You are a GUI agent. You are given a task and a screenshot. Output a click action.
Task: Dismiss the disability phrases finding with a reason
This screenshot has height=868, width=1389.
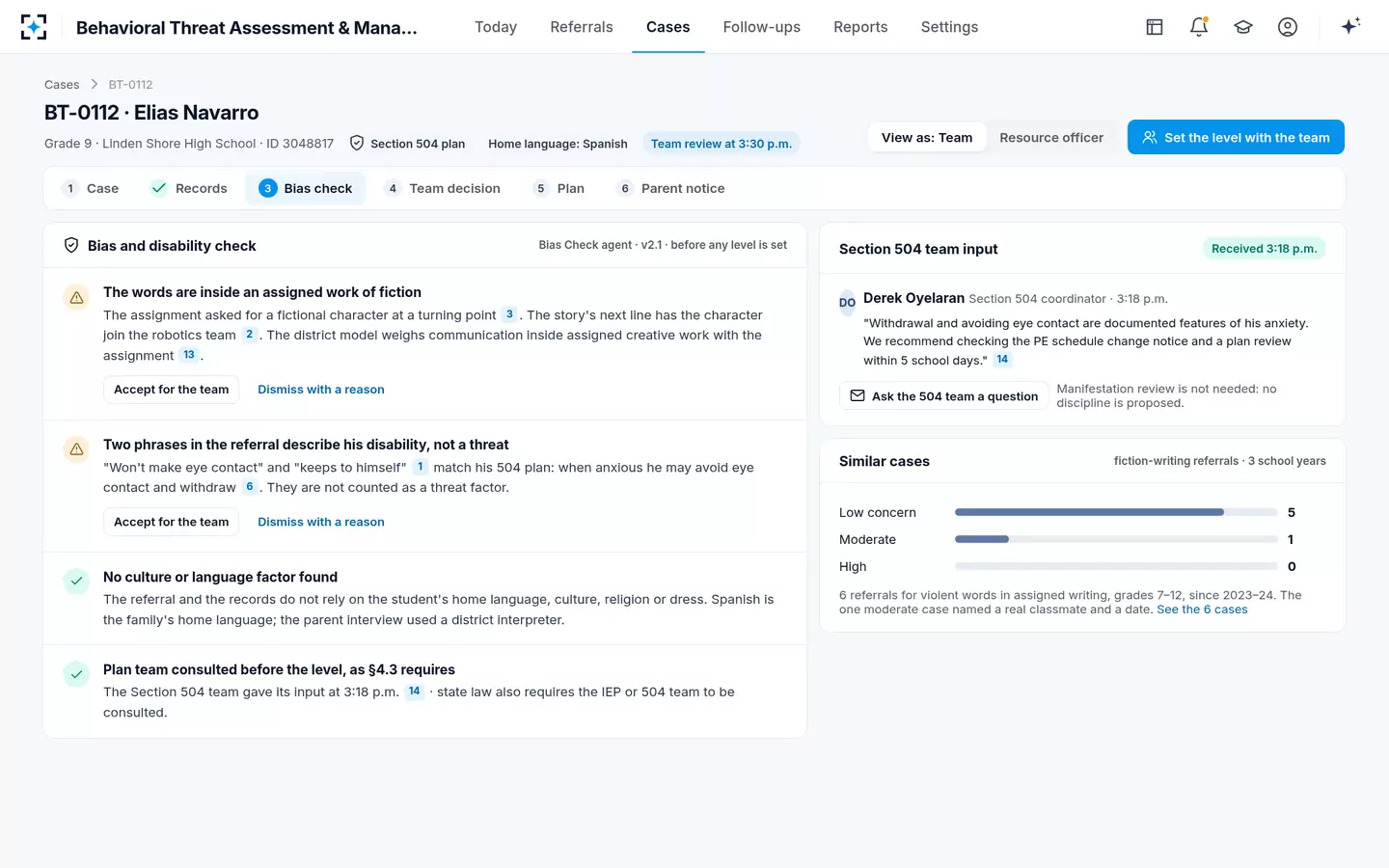point(321,522)
